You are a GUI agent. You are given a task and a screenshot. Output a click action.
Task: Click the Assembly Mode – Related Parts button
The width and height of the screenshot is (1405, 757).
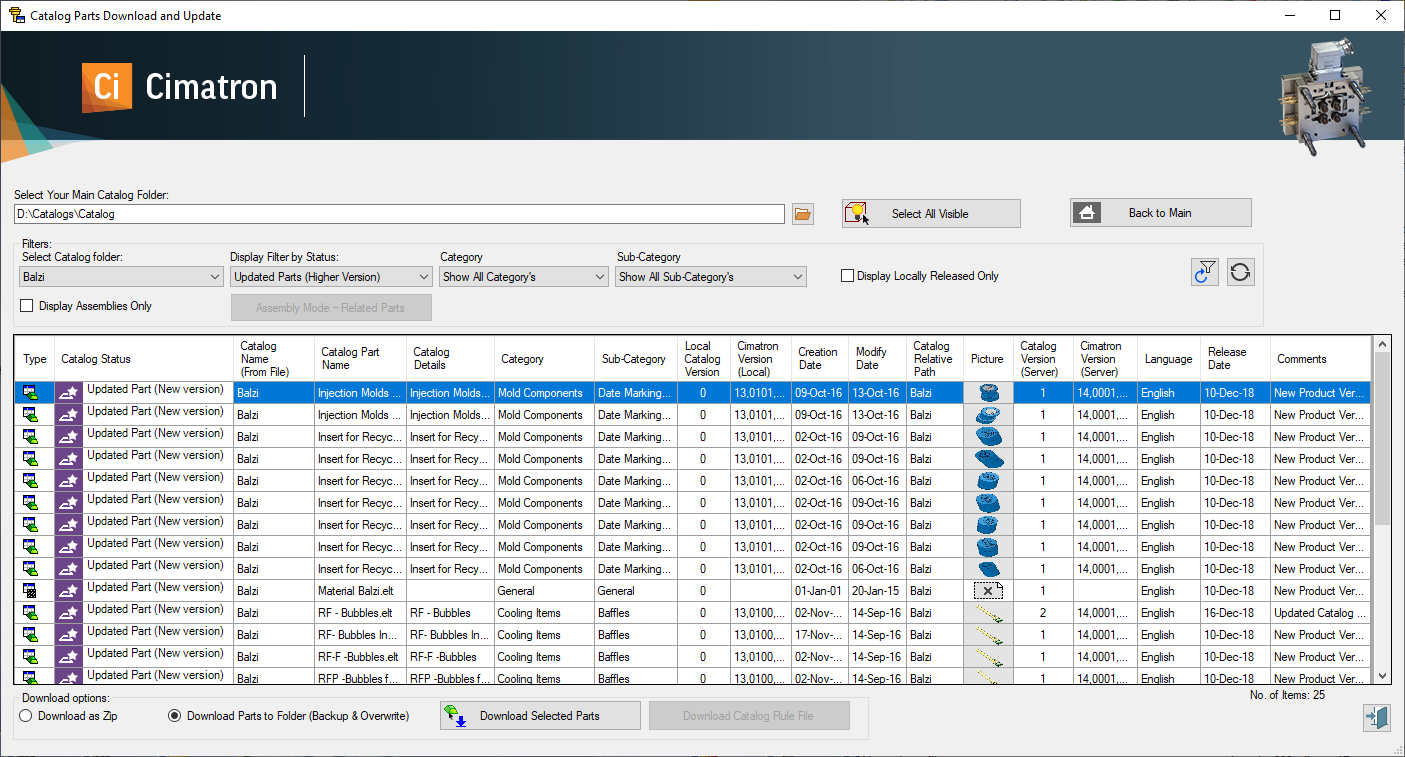[331, 308]
